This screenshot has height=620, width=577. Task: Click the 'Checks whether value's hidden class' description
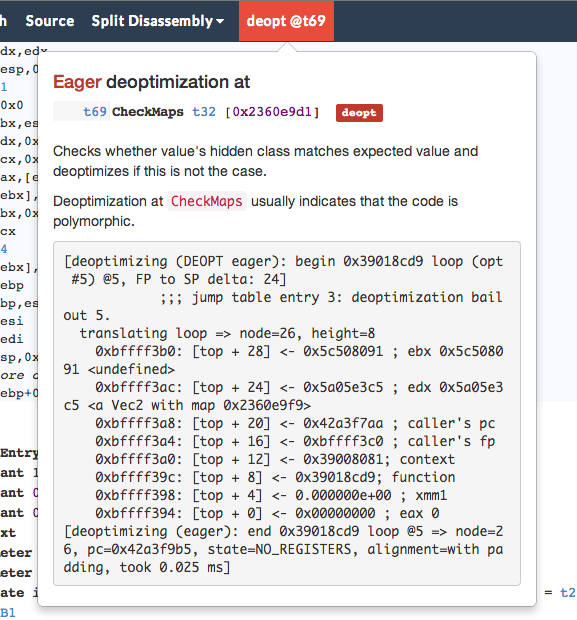point(265,161)
